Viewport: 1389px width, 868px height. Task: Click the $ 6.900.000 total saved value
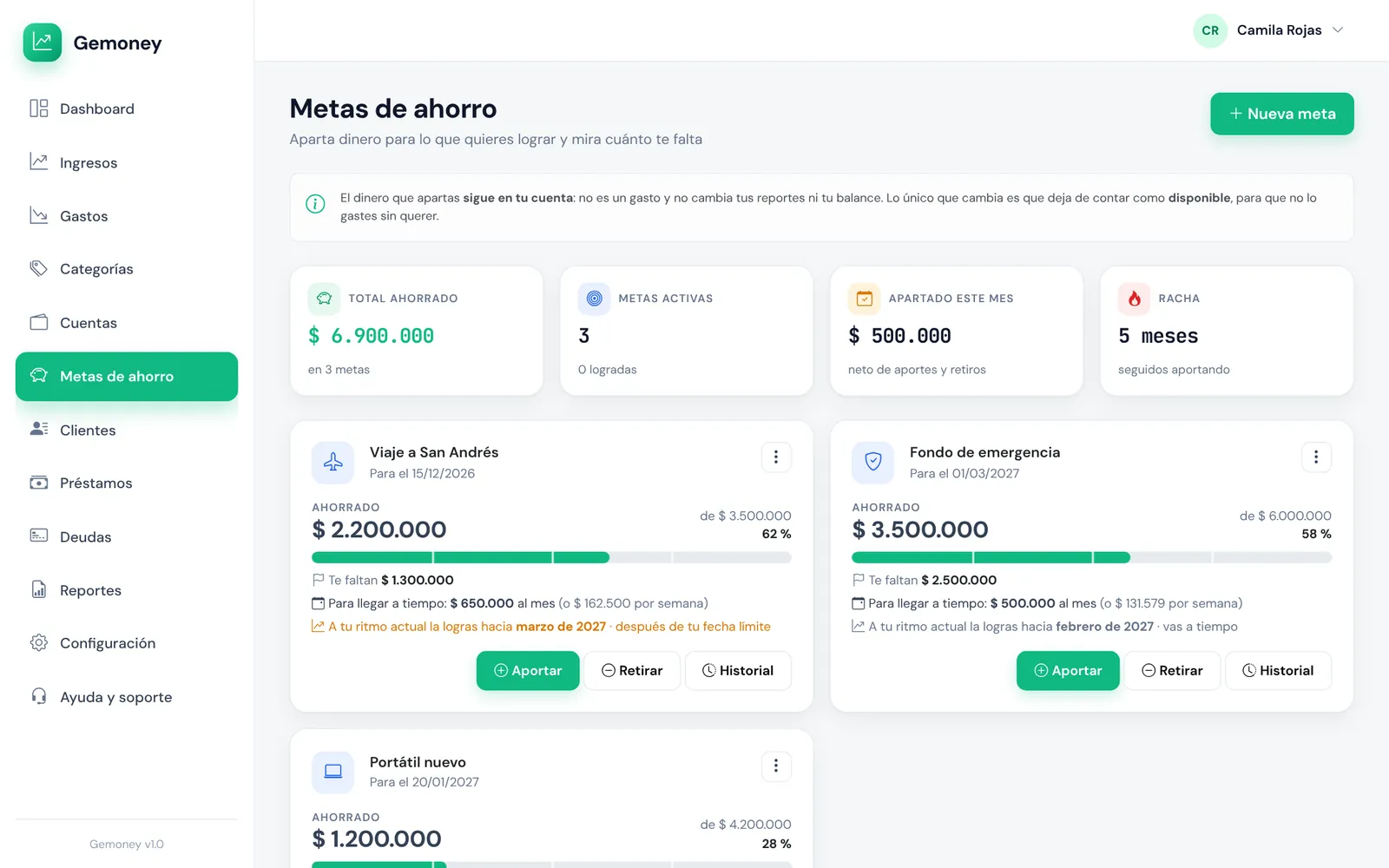click(x=371, y=336)
